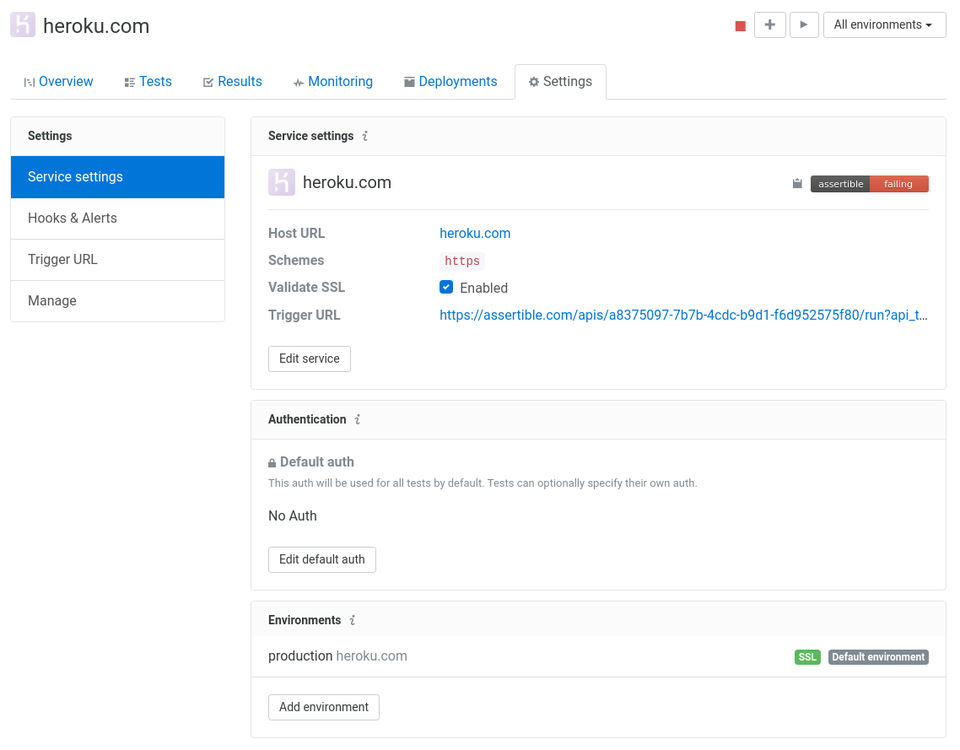Image resolution: width=960 pixels, height=750 pixels.
Task: Open the heroku.com Host URL link
Action: tap(475, 233)
